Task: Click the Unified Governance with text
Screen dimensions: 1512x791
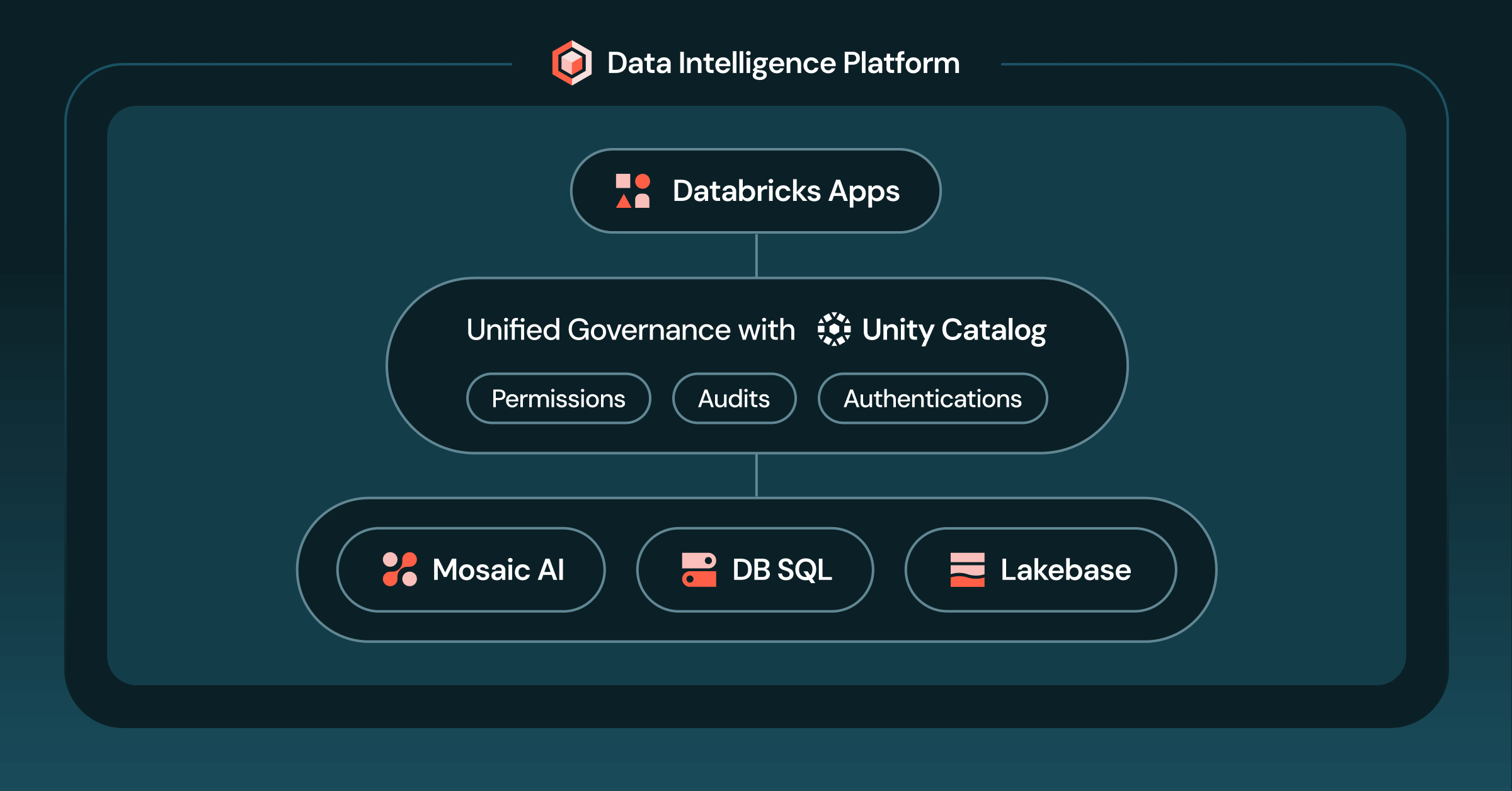Action: (630, 329)
